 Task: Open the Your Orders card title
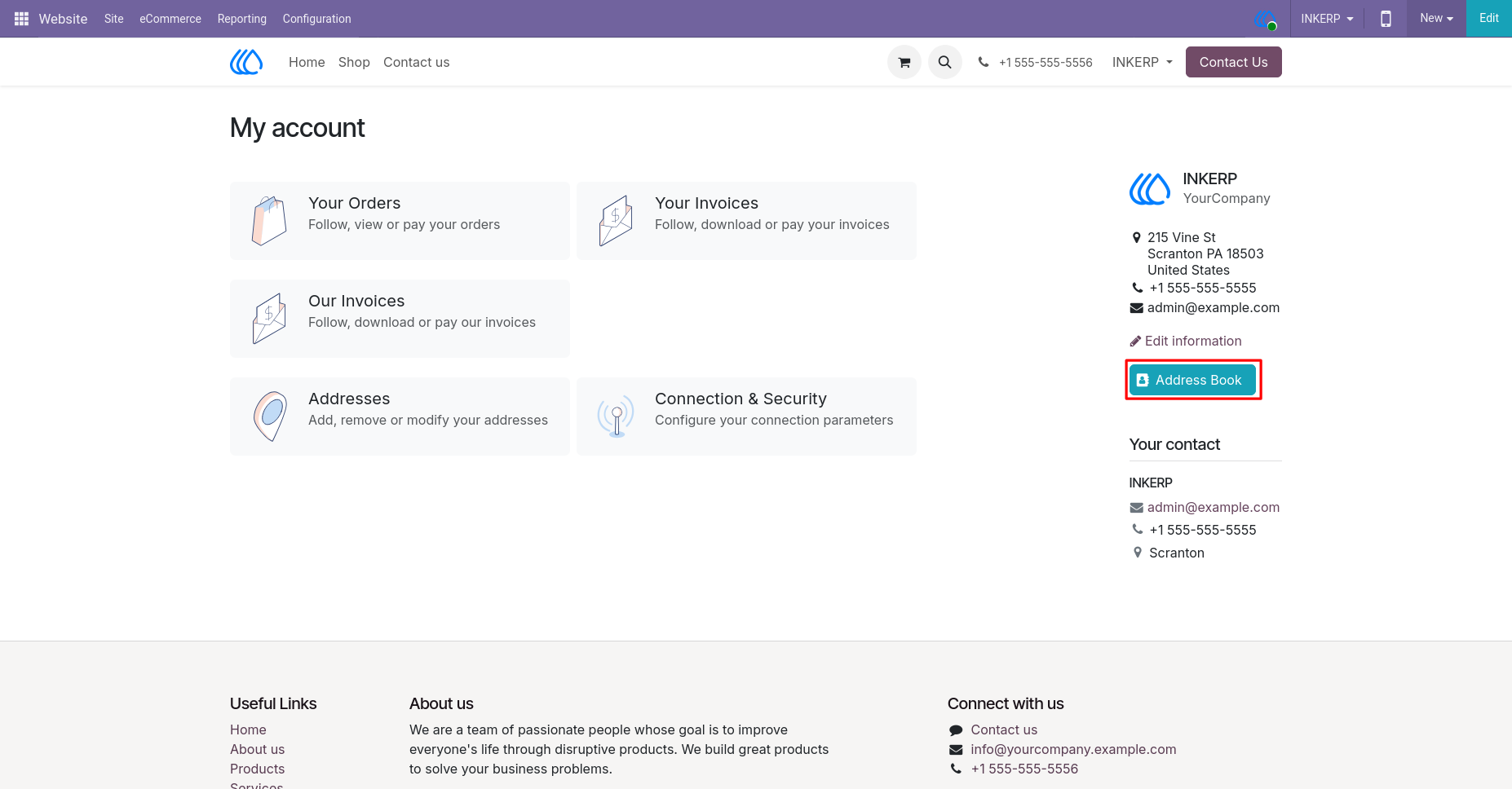(x=355, y=203)
